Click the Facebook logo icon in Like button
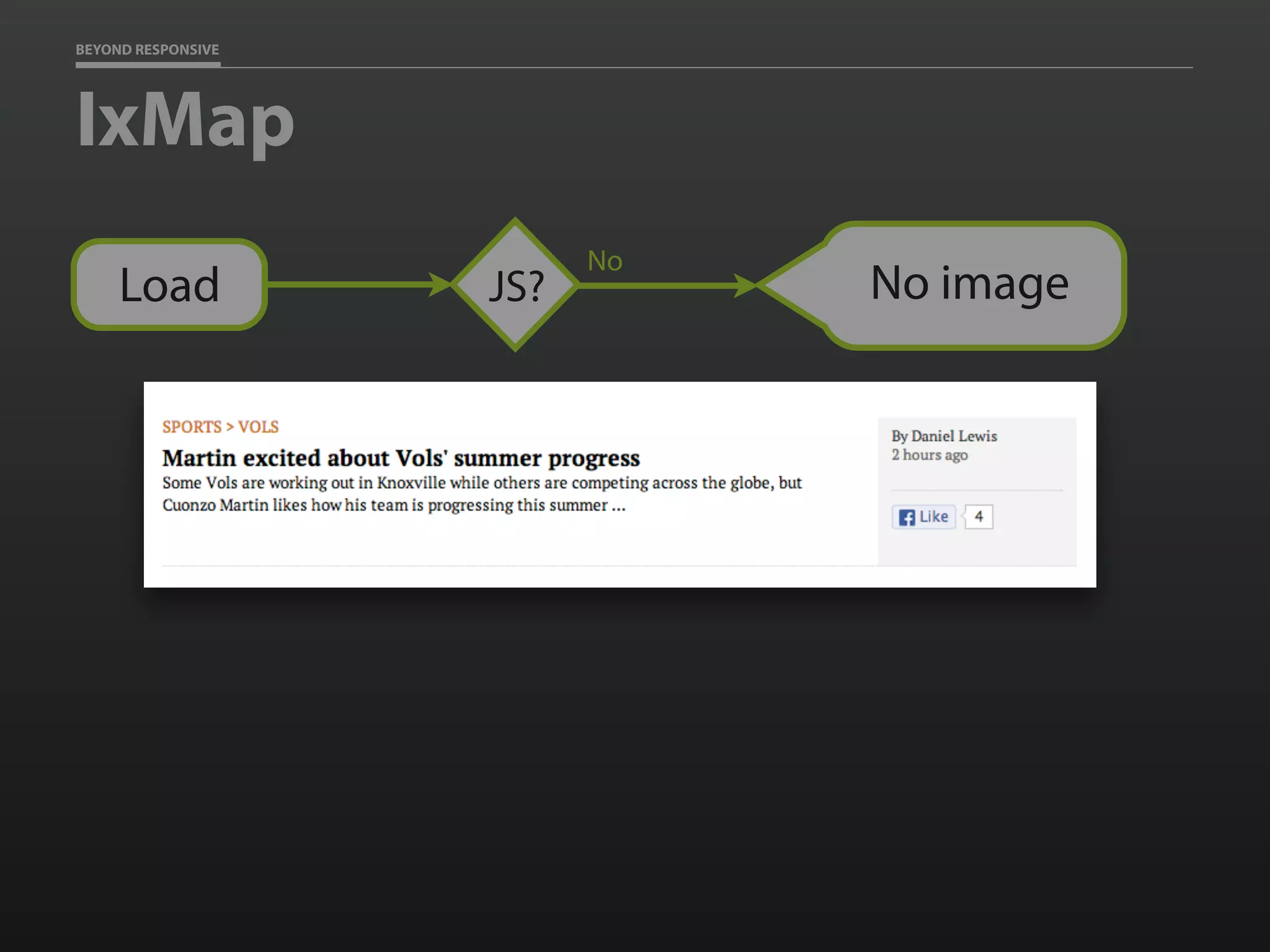1270x952 pixels. coord(907,518)
